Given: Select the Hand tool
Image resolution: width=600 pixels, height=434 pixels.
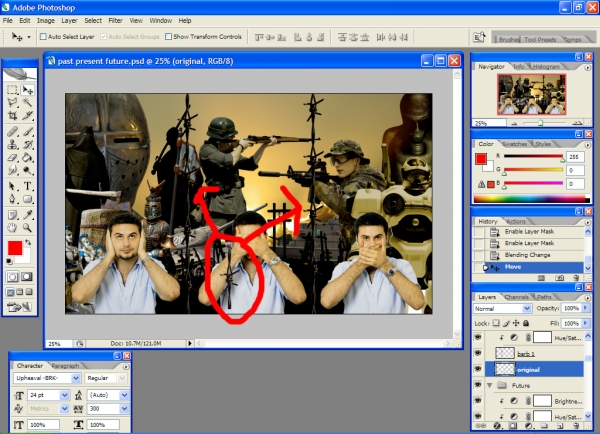Looking at the screenshot, I should click(x=12, y=228).
